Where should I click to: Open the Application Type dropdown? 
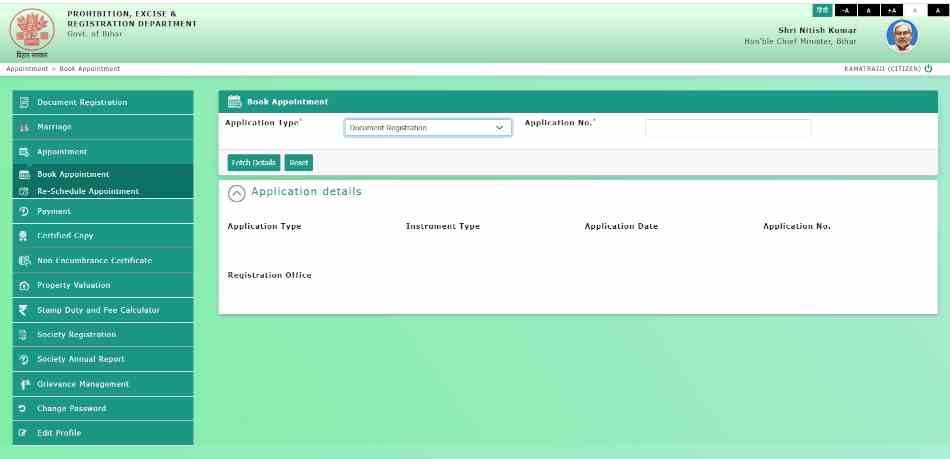pyautogui.click(x=428, y=128)
